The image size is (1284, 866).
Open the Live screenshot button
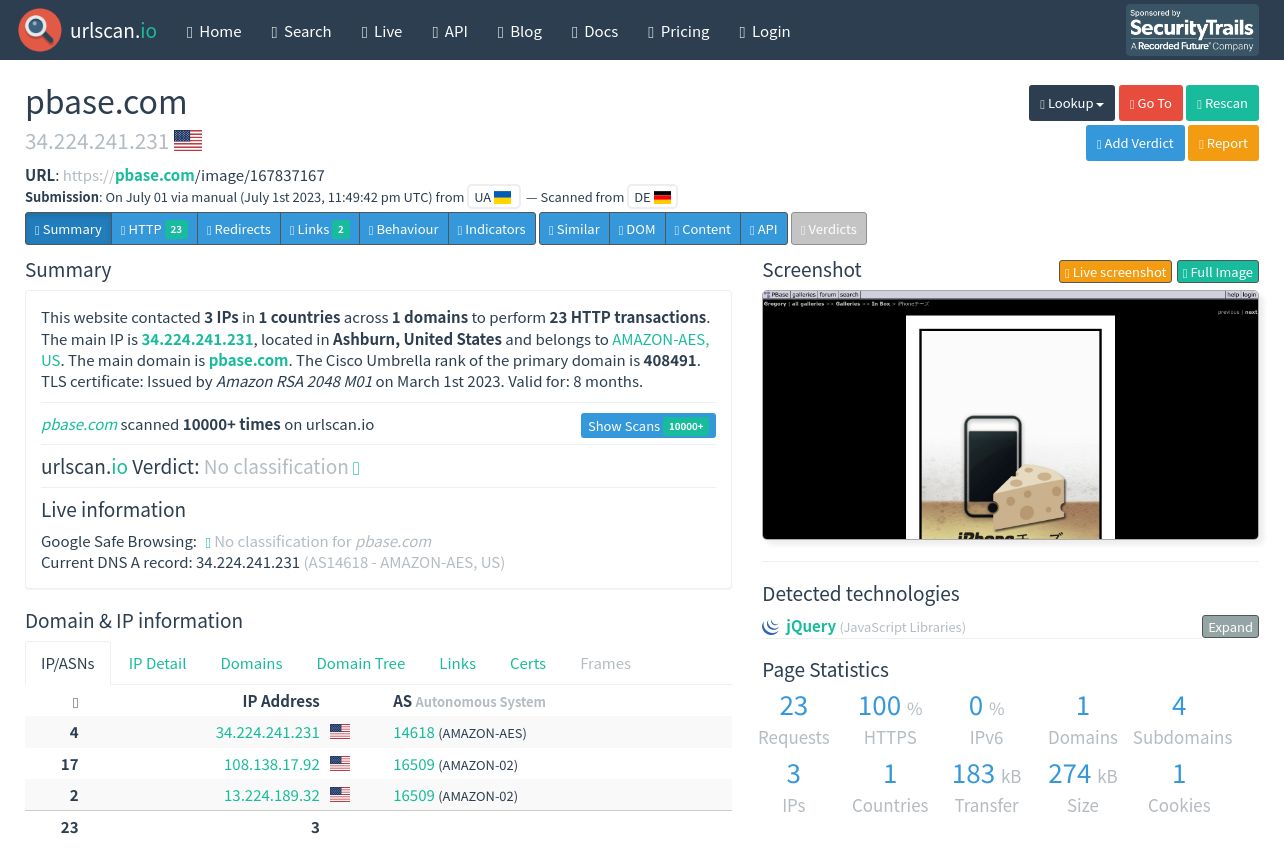coord(1115,272)
